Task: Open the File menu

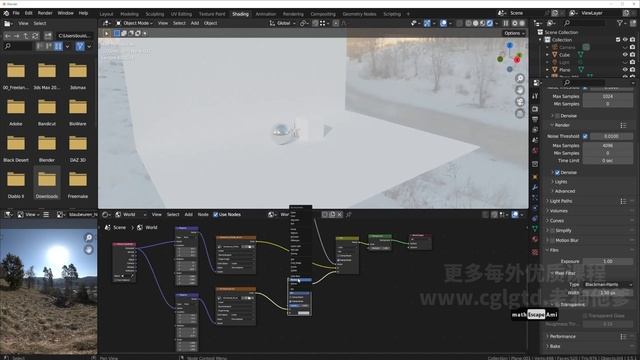Action: [x=16, y=13]
